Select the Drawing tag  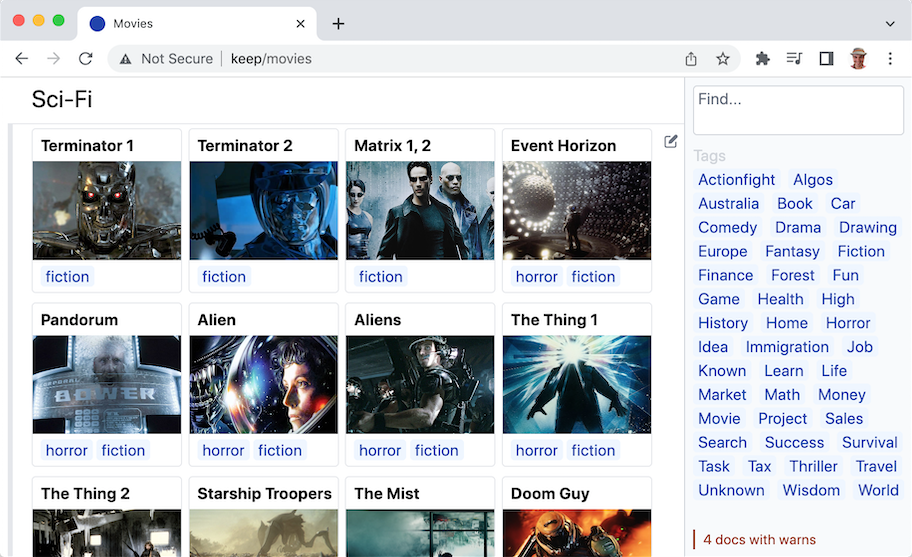(868, 227)
